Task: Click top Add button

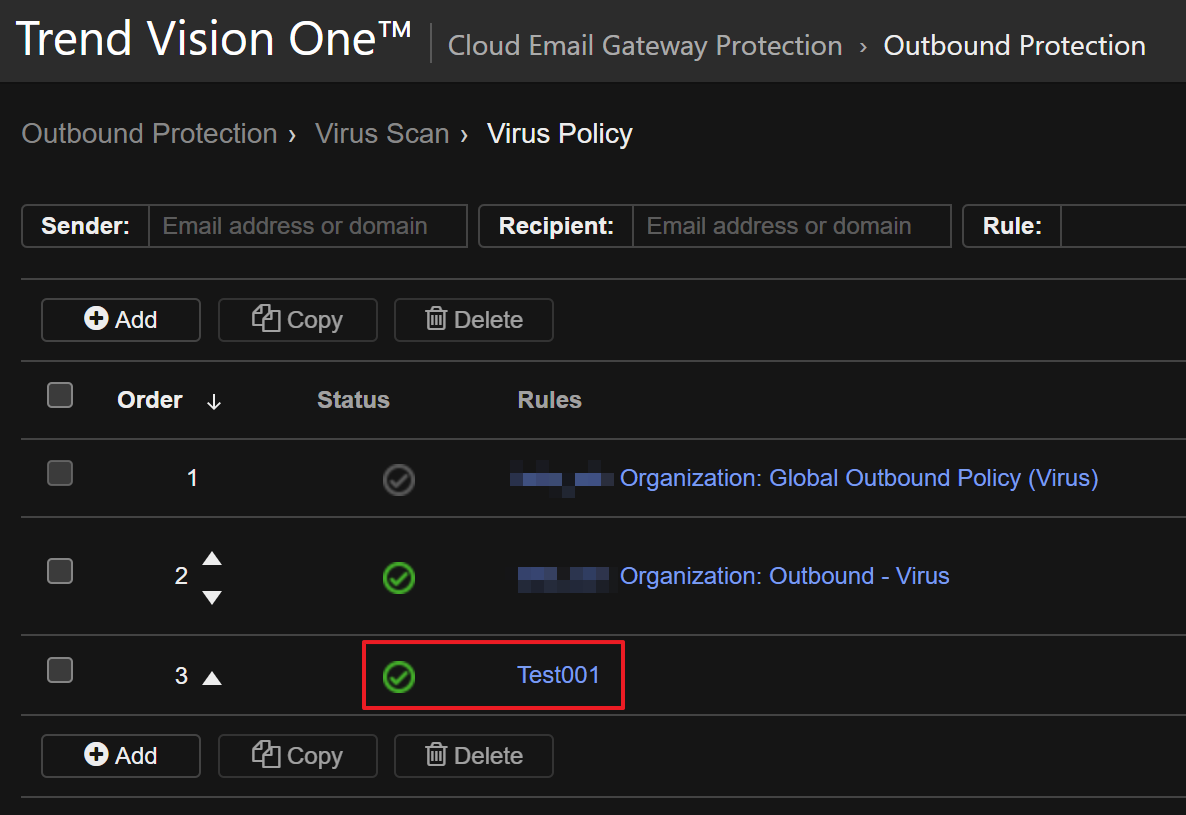Action: (121, 320)
